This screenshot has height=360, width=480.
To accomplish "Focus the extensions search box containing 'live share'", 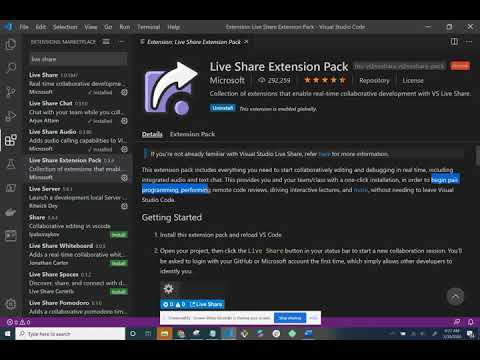I will tap(79, 59).
